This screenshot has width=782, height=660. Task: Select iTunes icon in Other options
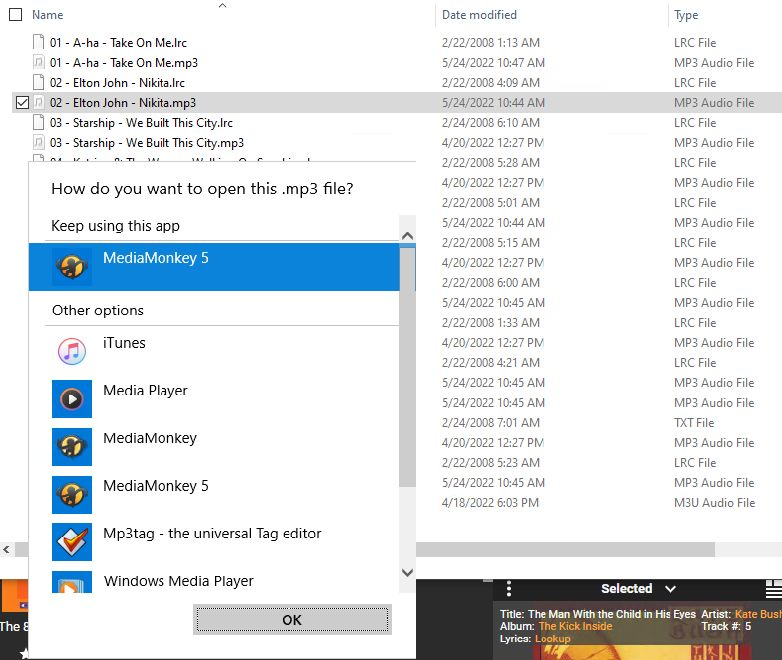pos(71,351)
